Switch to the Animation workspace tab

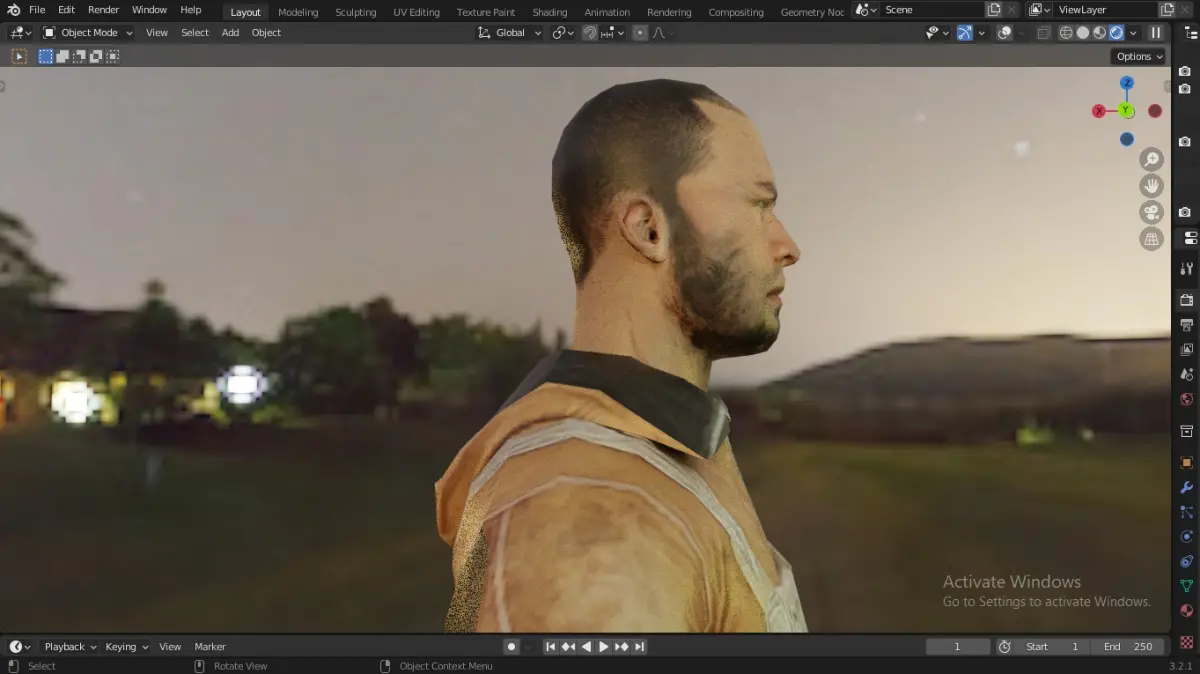(x=607, y=12)
